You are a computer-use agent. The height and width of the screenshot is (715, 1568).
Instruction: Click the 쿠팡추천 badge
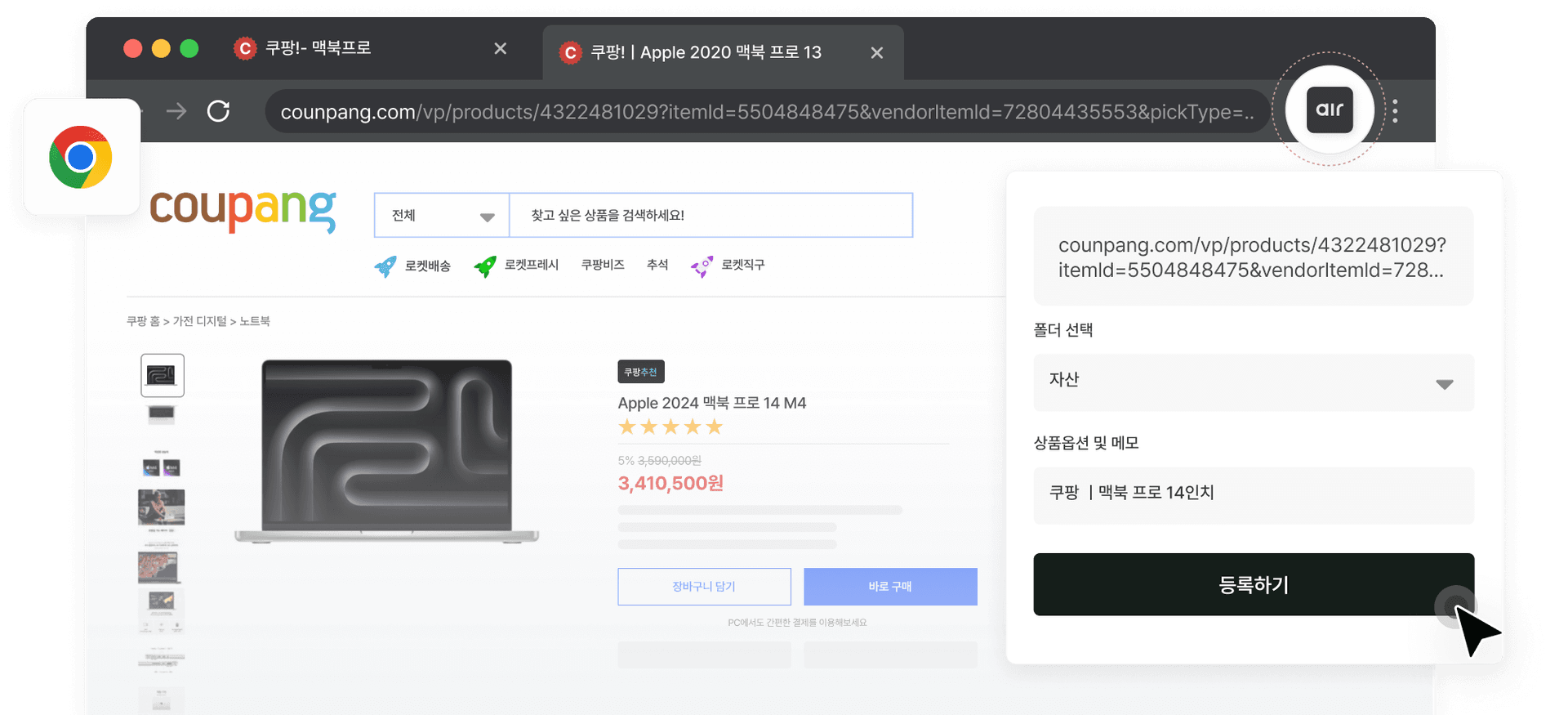point(641,372)
